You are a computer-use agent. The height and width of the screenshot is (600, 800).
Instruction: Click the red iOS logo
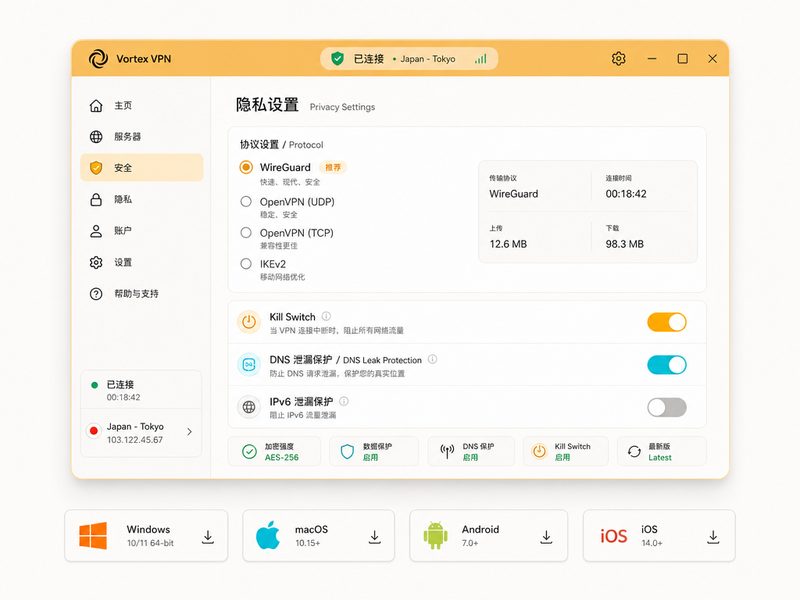tap(613, 536)
